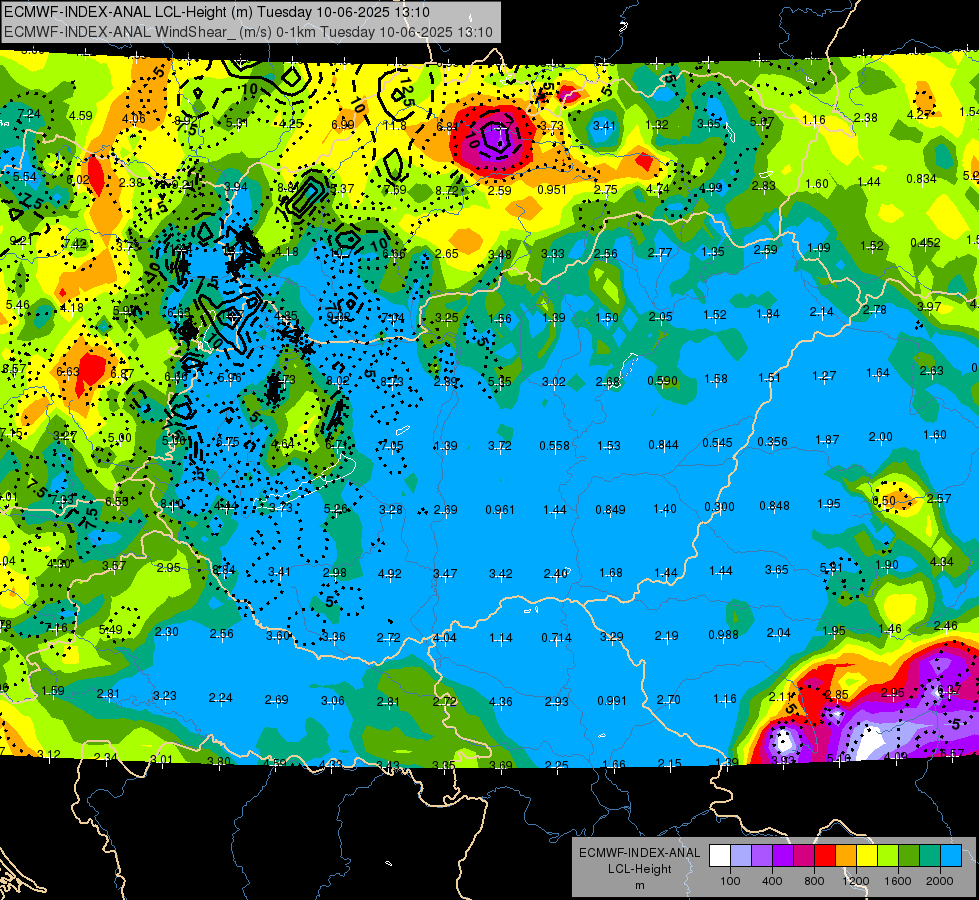Click the shear value 0.590
Screen dimensions: 979x900
[662, 380]
